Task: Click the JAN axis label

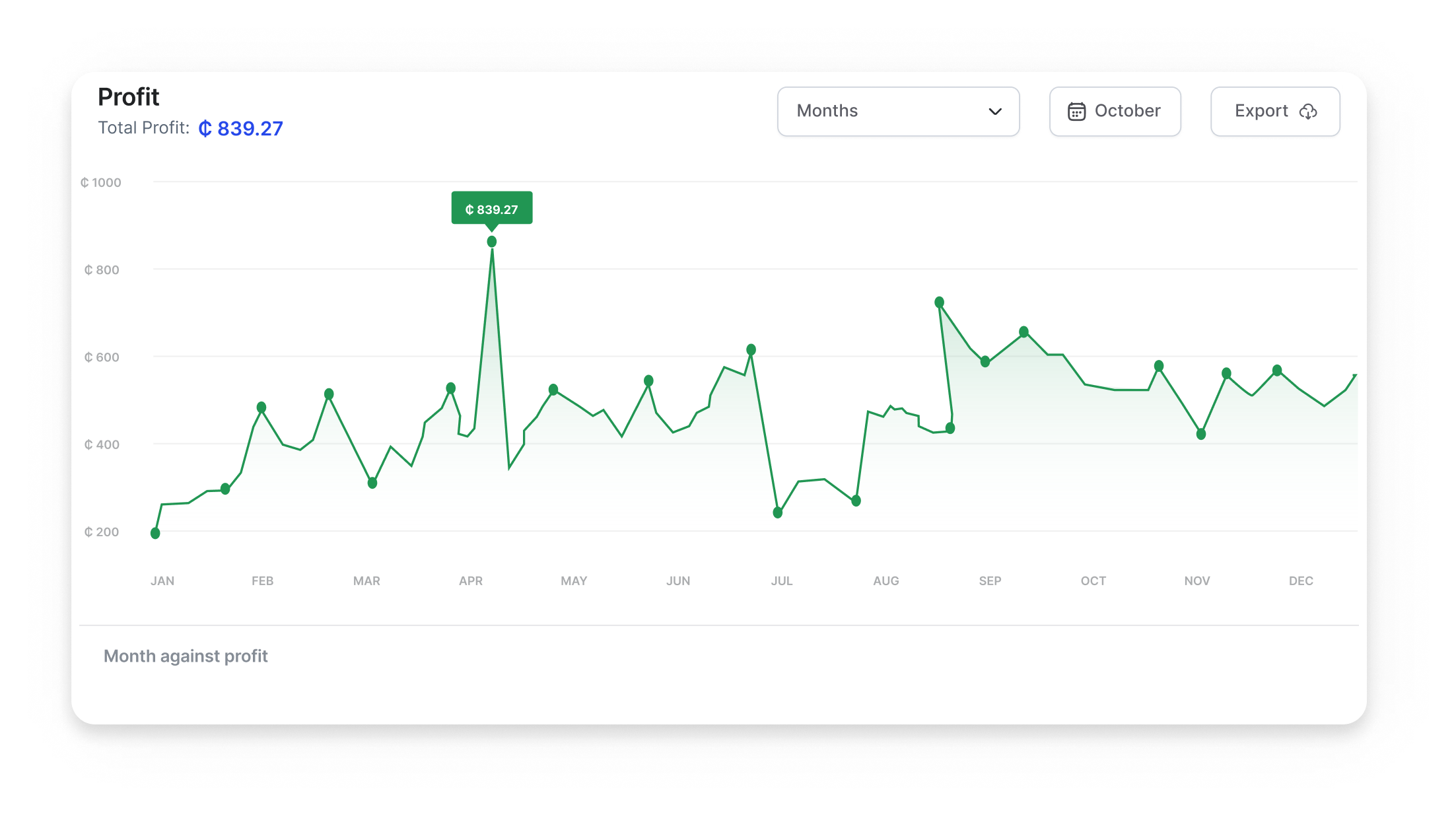Action: (x=162, y=581)
